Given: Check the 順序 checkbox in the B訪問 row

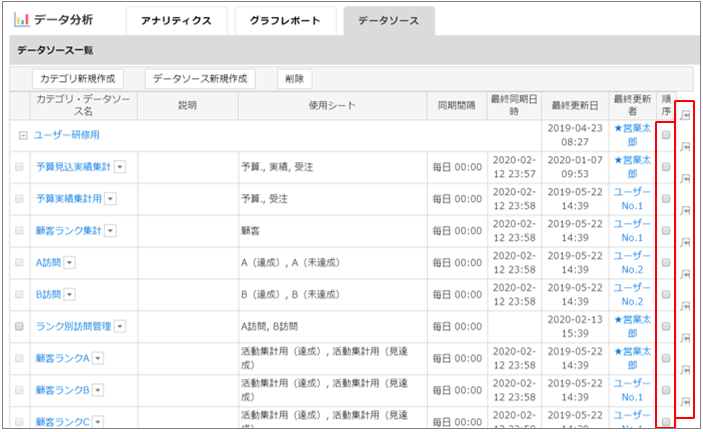Looking at the screenshot, I should (666, 294).
